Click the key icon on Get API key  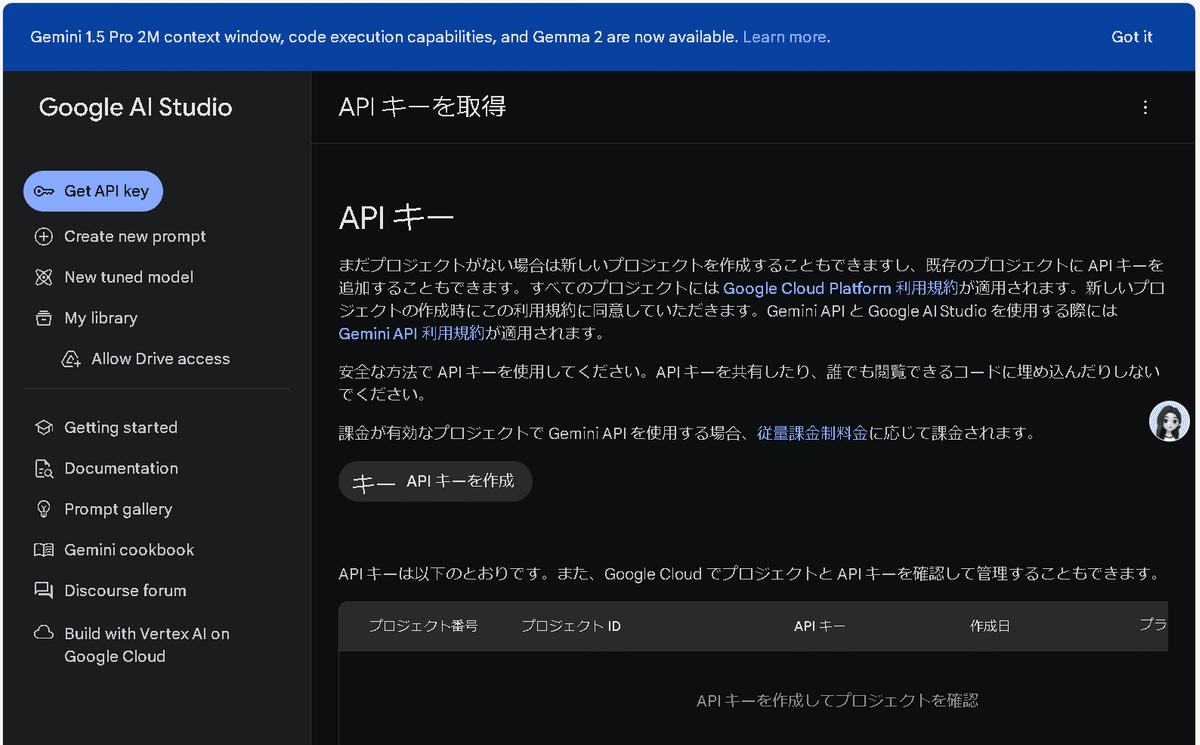coord(44,191)
